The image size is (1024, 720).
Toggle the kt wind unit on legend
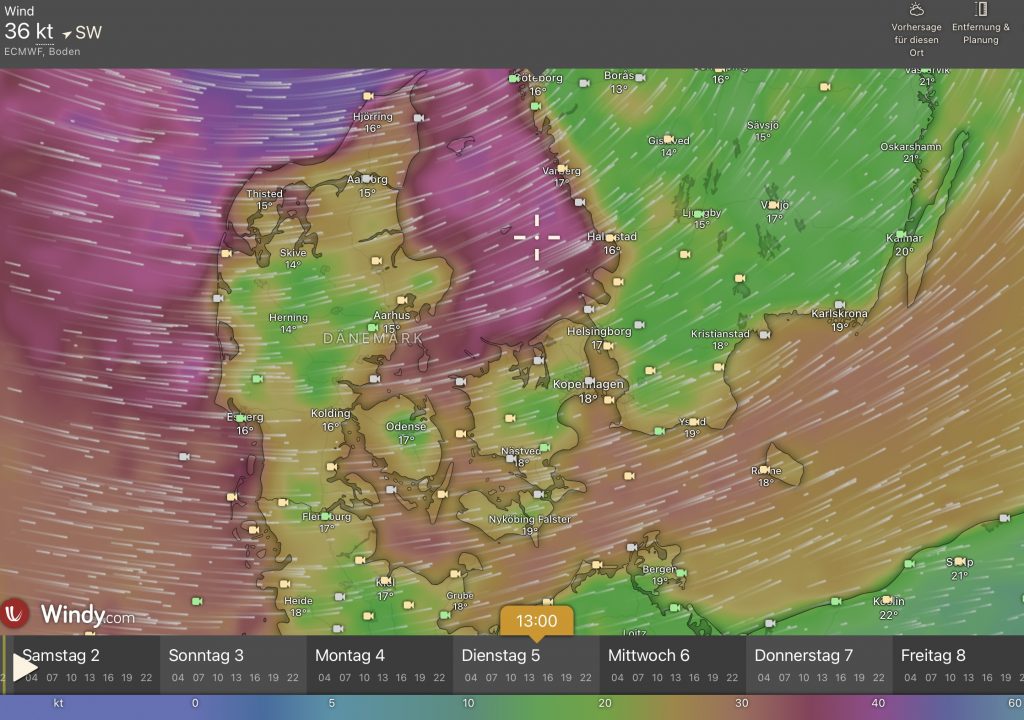coord(58,704)
